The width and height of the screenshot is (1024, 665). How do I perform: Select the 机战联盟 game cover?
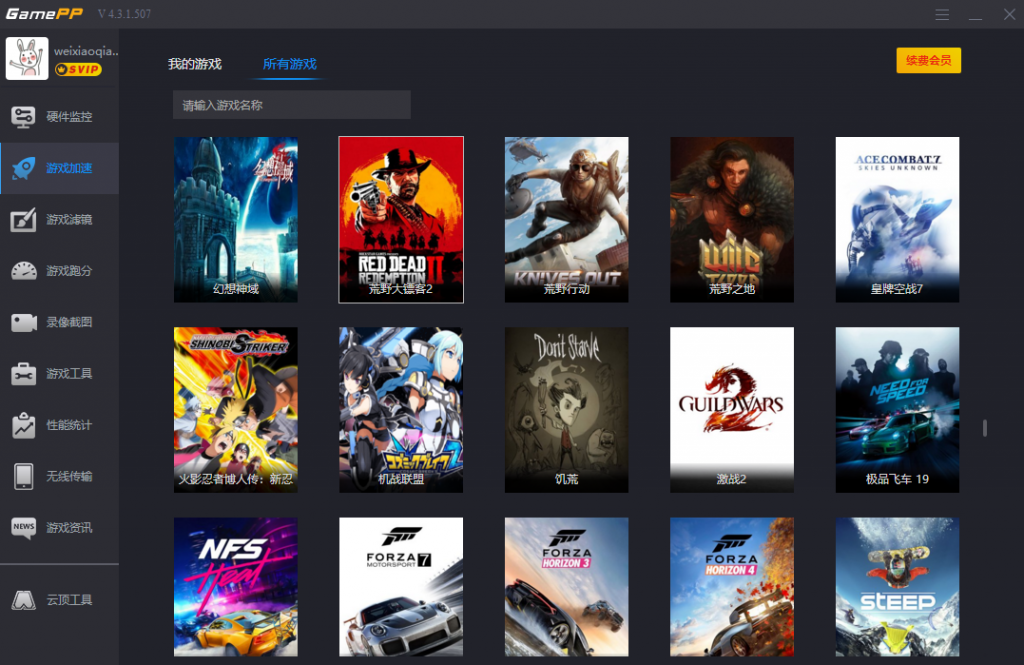pos(401,410)
